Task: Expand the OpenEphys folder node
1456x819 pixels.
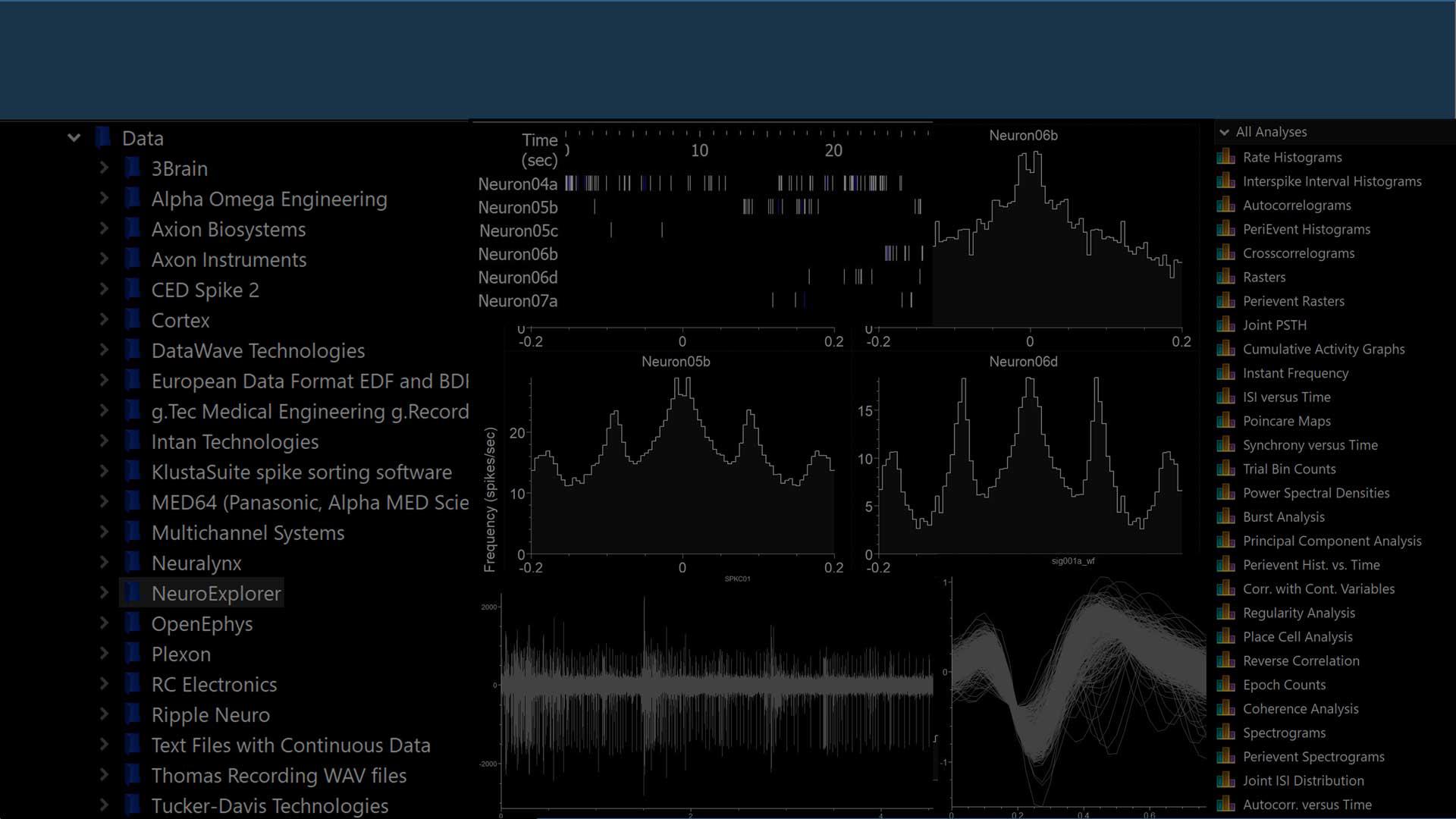Action: tap(104, 623)
